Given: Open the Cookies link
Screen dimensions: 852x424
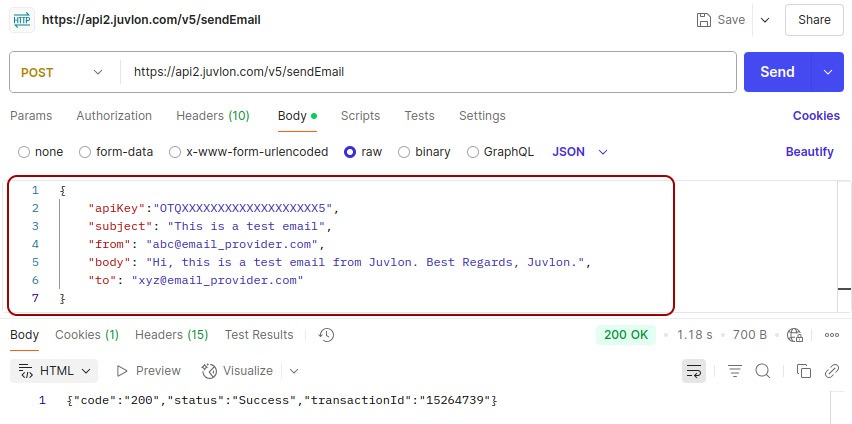Looking at the screenshot, I should click(816, 116).
